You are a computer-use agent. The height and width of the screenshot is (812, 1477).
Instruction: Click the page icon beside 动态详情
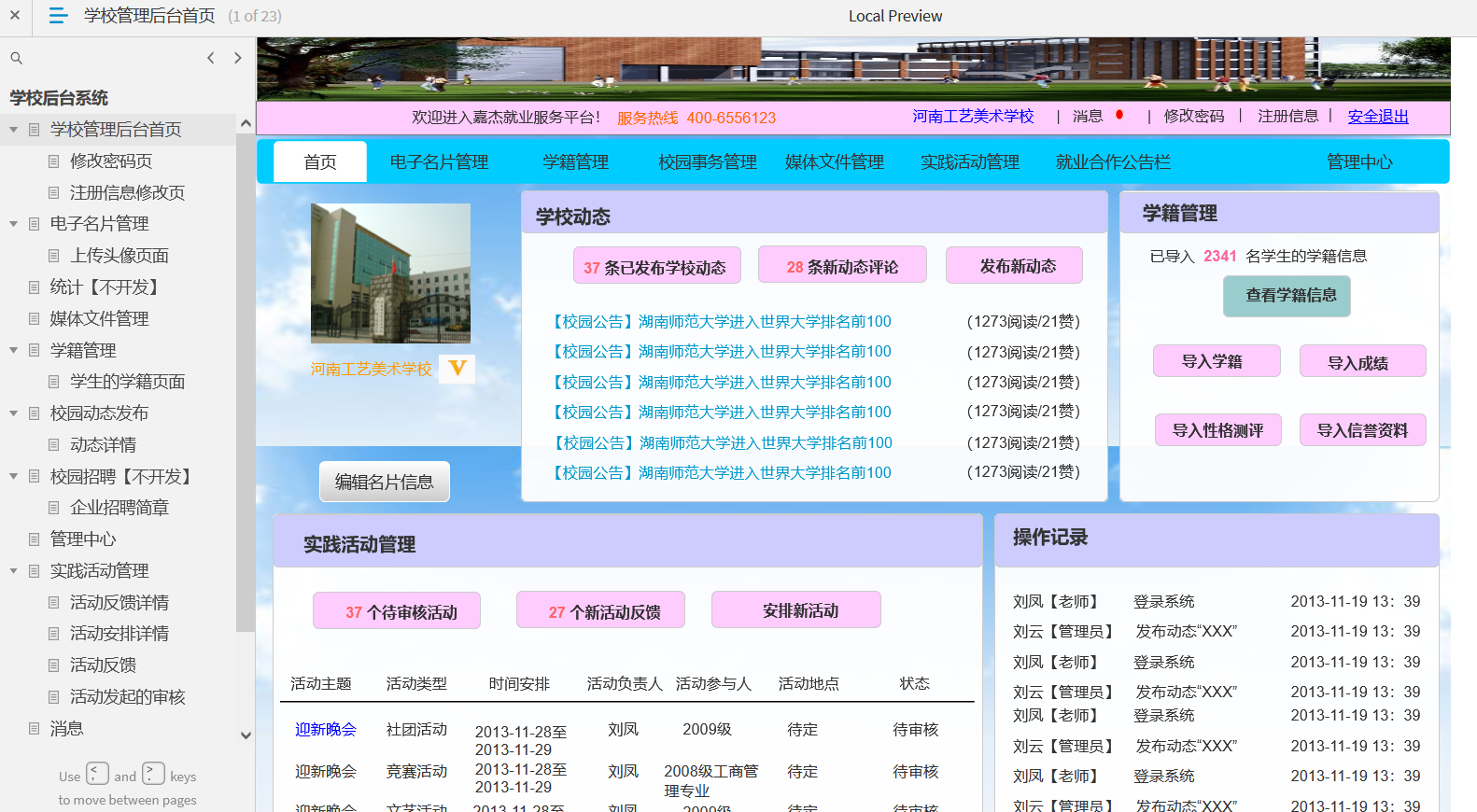pos(53,445)
